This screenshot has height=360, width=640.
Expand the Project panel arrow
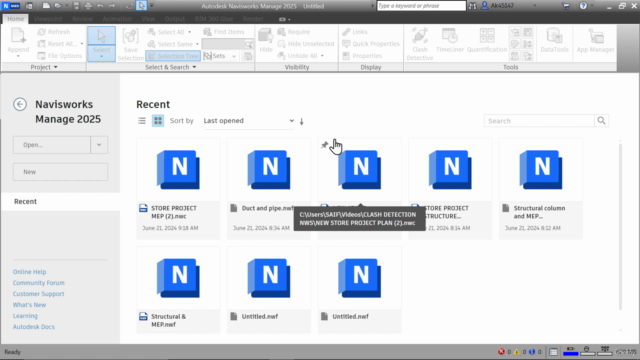click(56, 67)
